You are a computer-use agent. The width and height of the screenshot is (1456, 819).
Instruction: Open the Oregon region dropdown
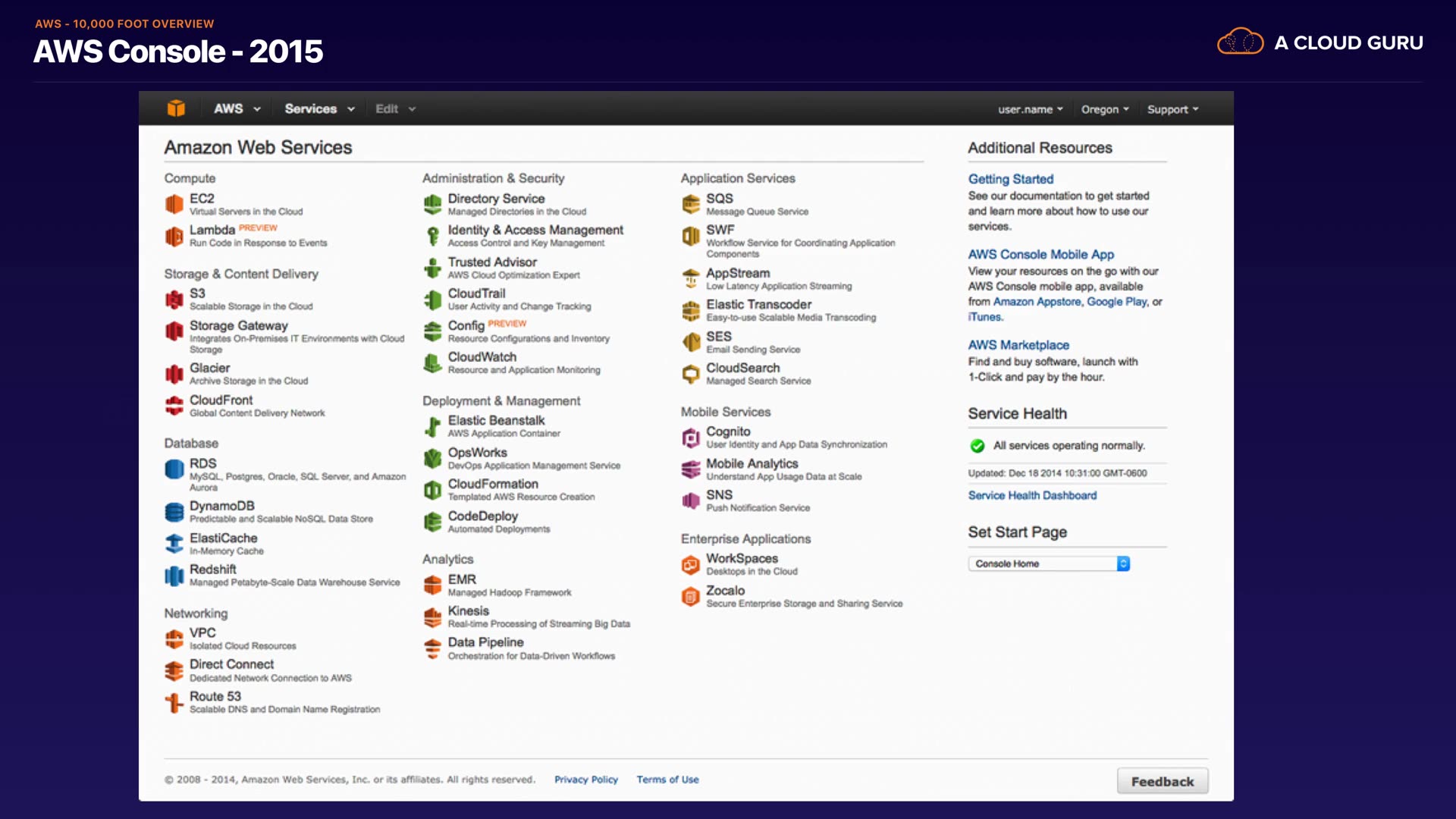pyautogui.click(x=1105, y=109)
